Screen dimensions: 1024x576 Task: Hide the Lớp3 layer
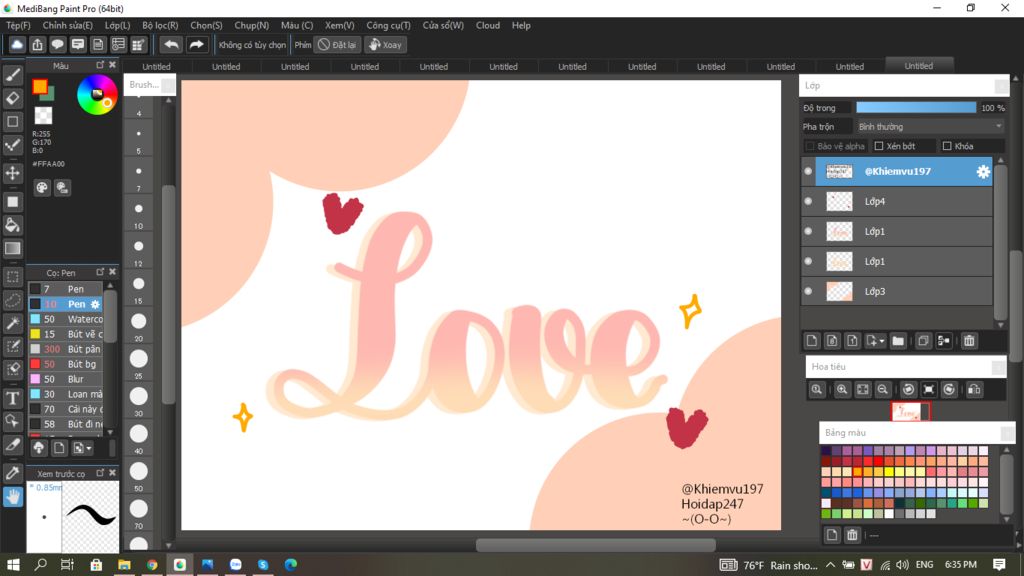[x=808, y=291]
